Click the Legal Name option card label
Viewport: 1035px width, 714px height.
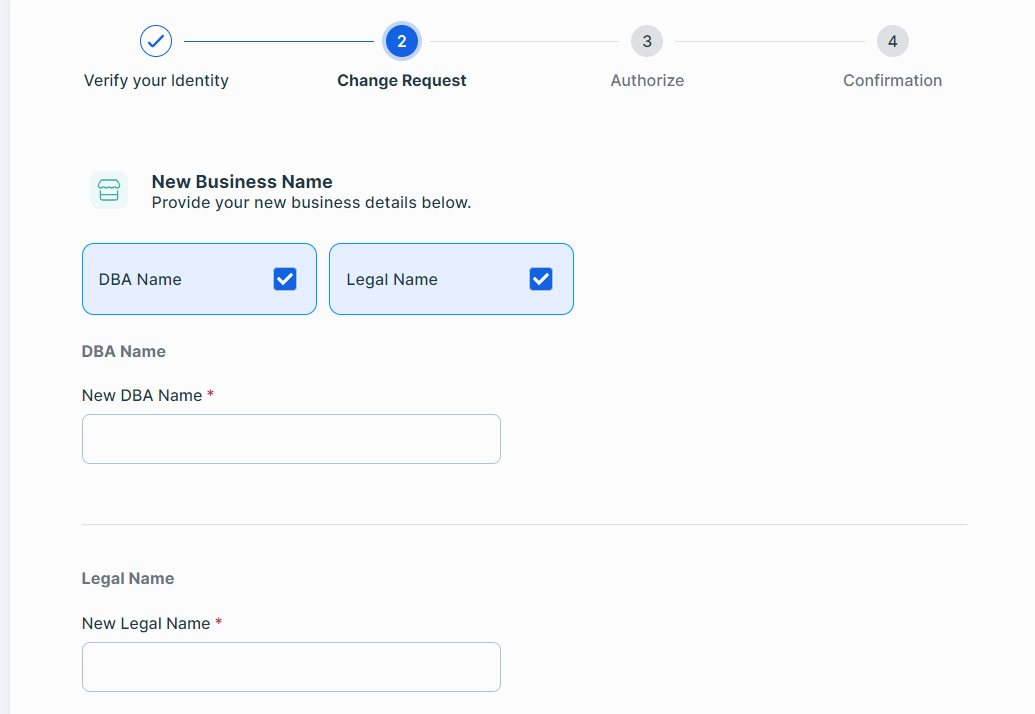392,280
